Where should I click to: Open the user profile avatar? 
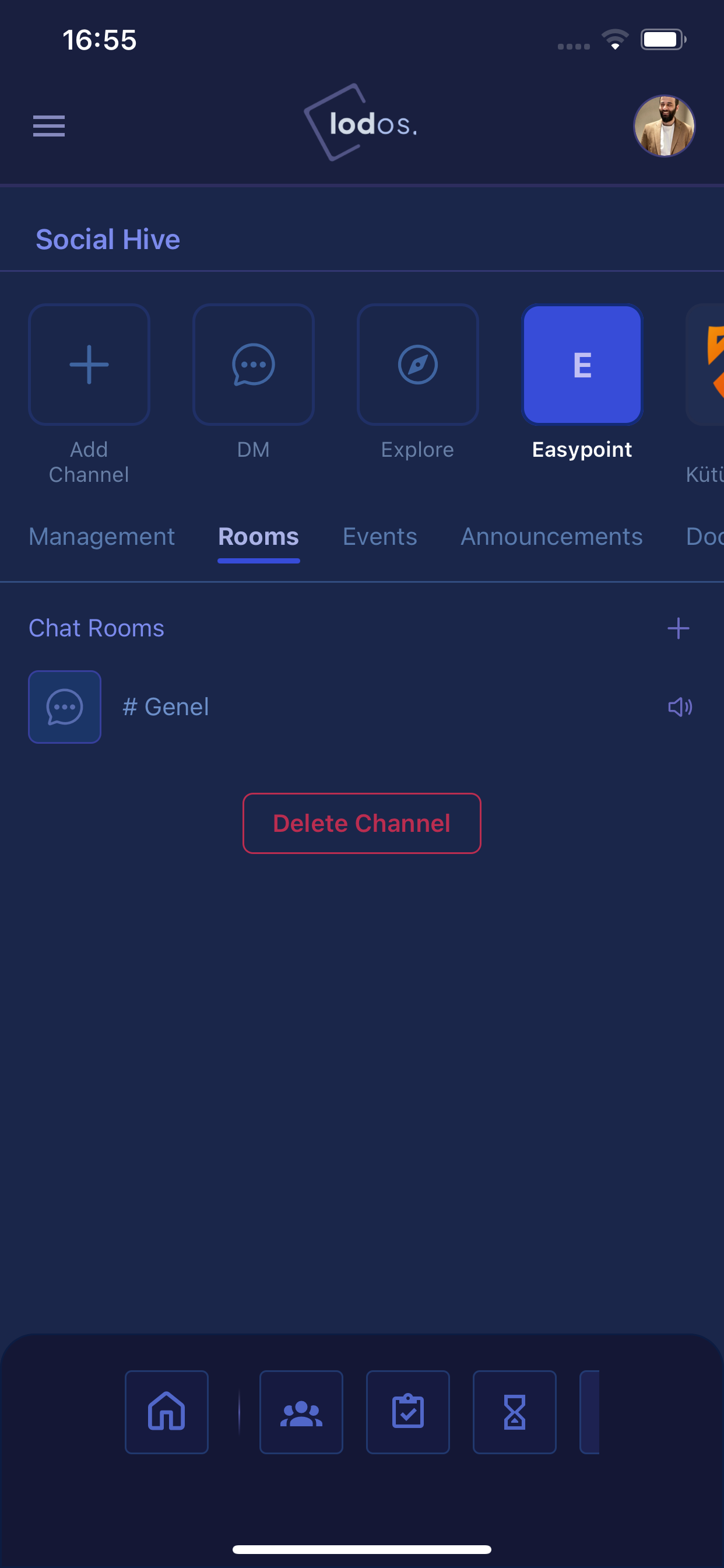(664, 125)
